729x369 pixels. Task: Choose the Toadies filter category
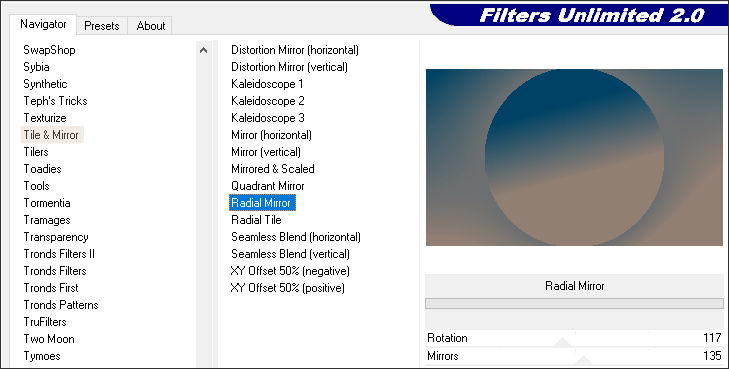point(42,169)
